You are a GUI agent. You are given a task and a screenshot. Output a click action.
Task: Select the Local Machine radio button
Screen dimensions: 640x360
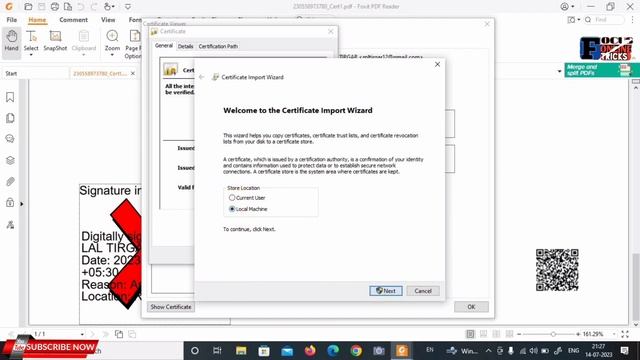click(232, 209)
